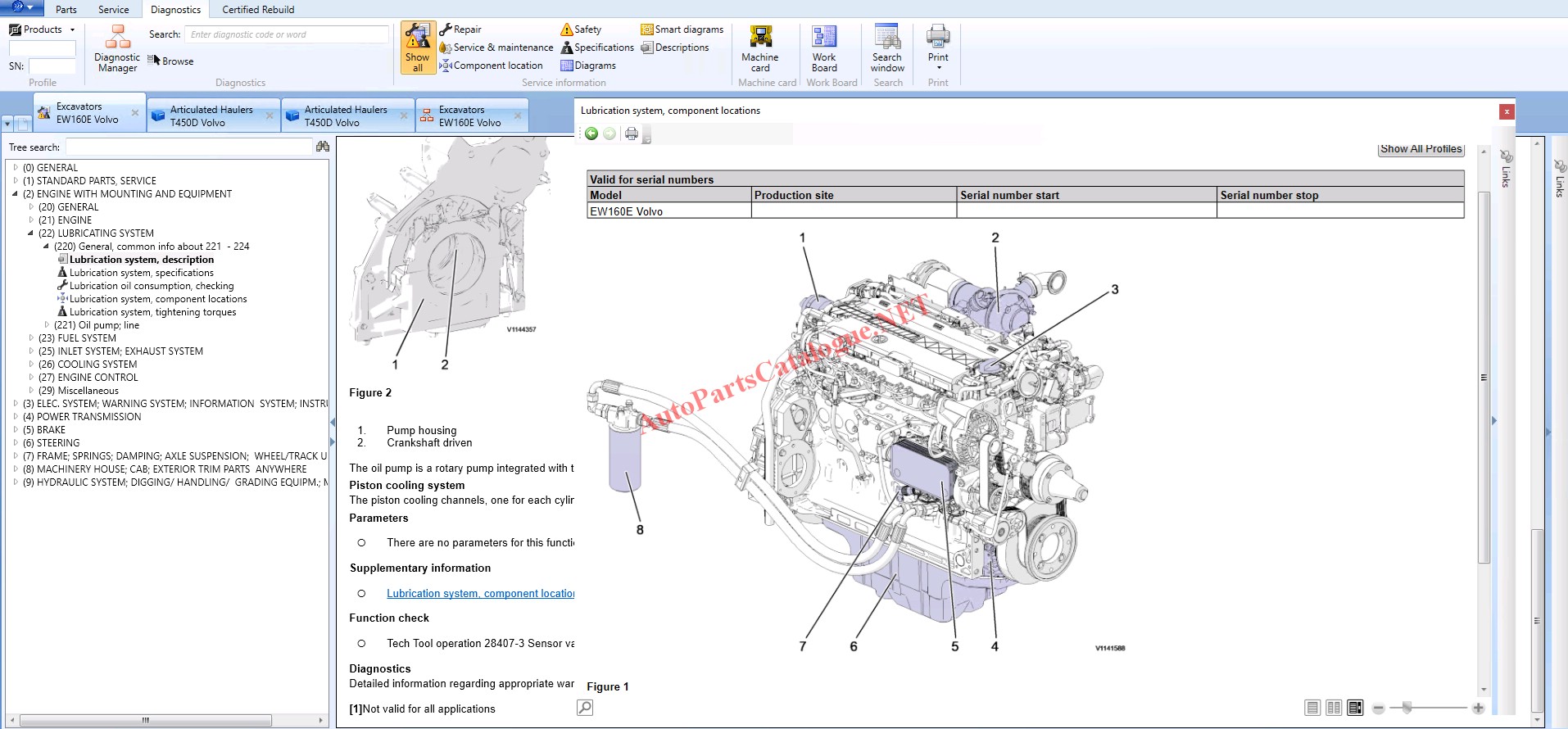Screen dimensions: 1568x729
Task: Switch to two-column page layout view
Action: tap(1334, 708)
